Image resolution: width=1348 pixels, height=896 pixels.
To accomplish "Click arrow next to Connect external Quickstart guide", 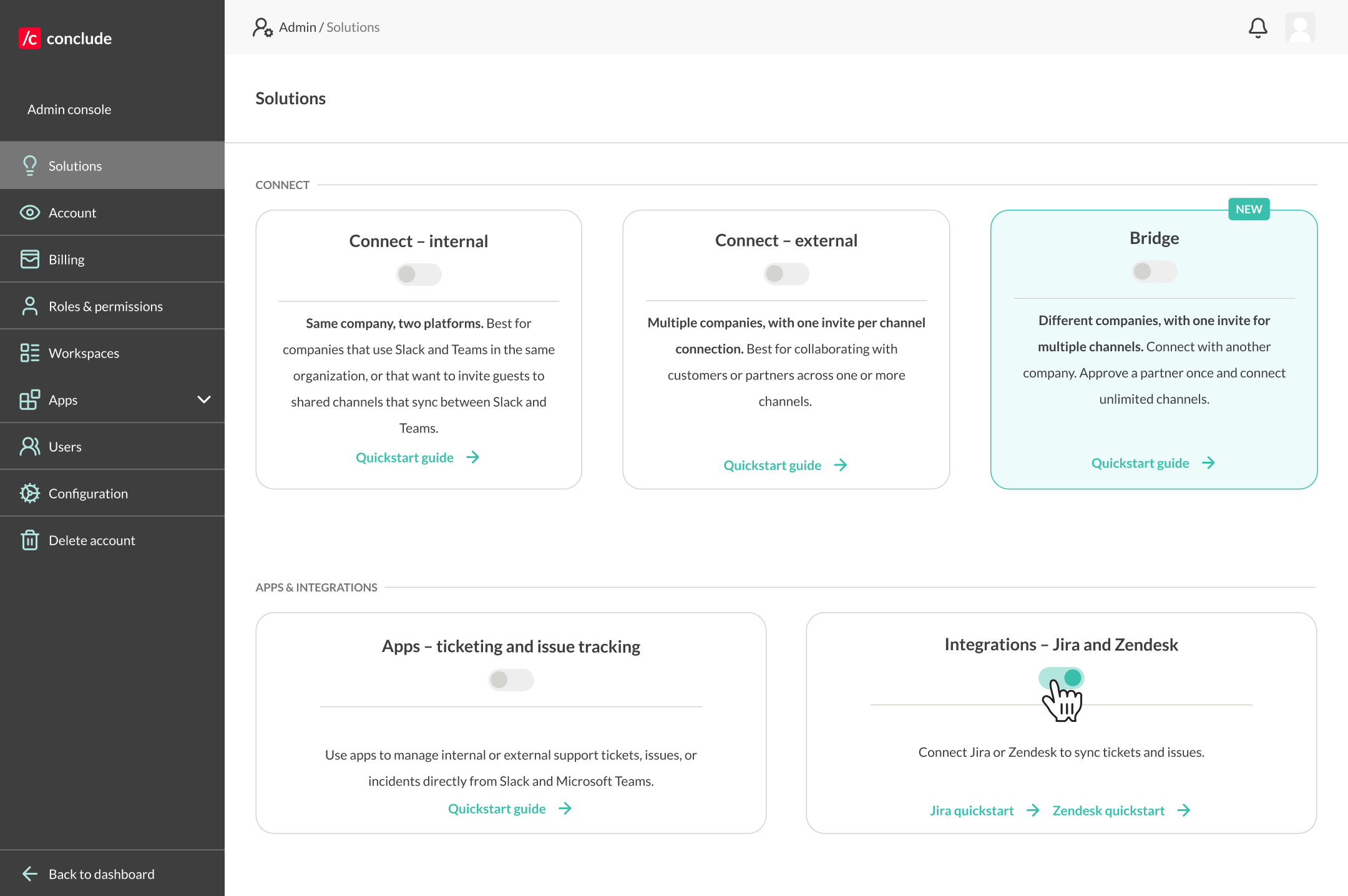I will 841,465.
